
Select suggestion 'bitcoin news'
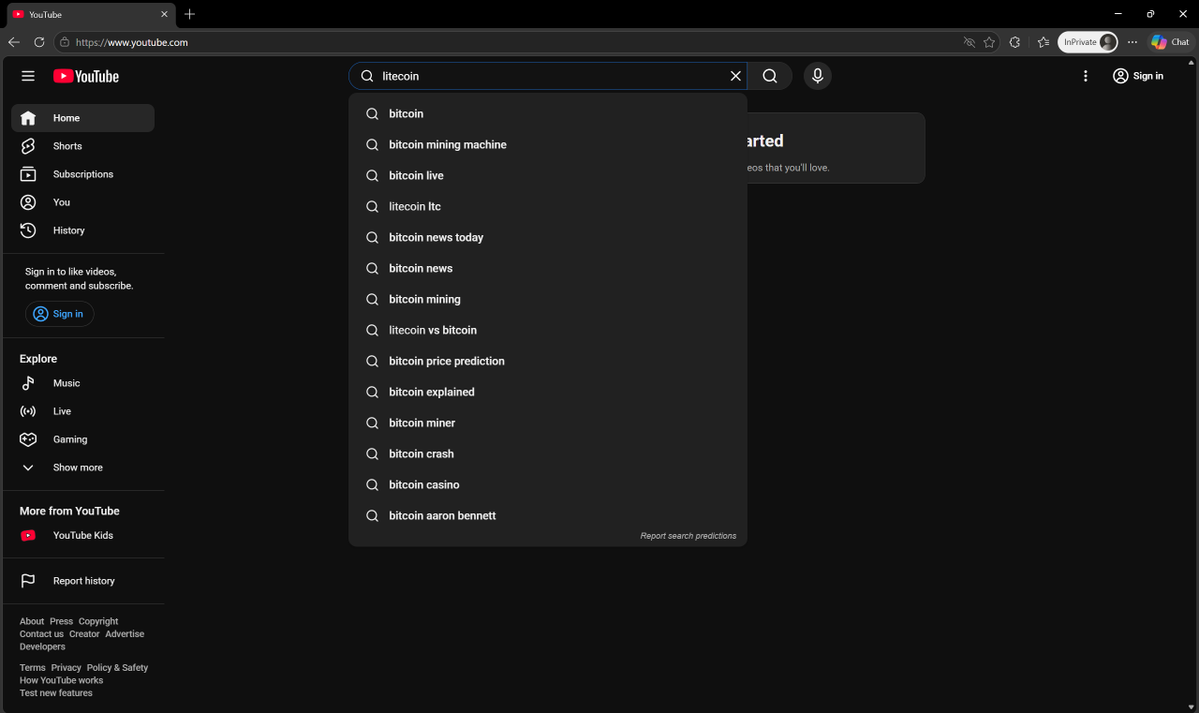(548, 269)
